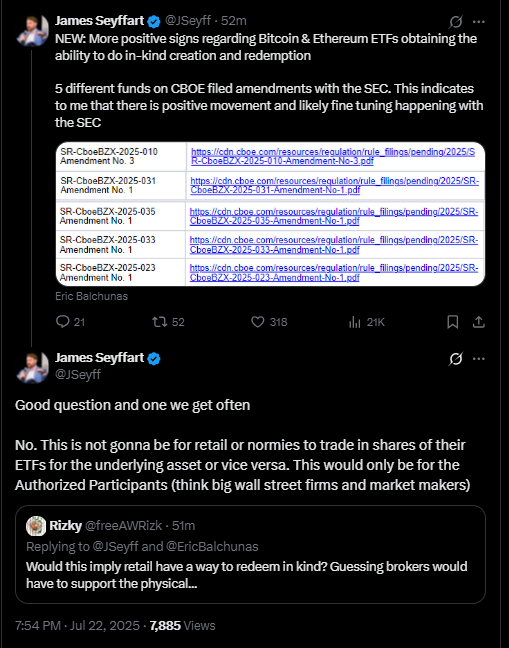Image resolution: width=509 pixels, height=648 pixels.
Task: Share the first tweet via share icon
Action: pos(478,322)
